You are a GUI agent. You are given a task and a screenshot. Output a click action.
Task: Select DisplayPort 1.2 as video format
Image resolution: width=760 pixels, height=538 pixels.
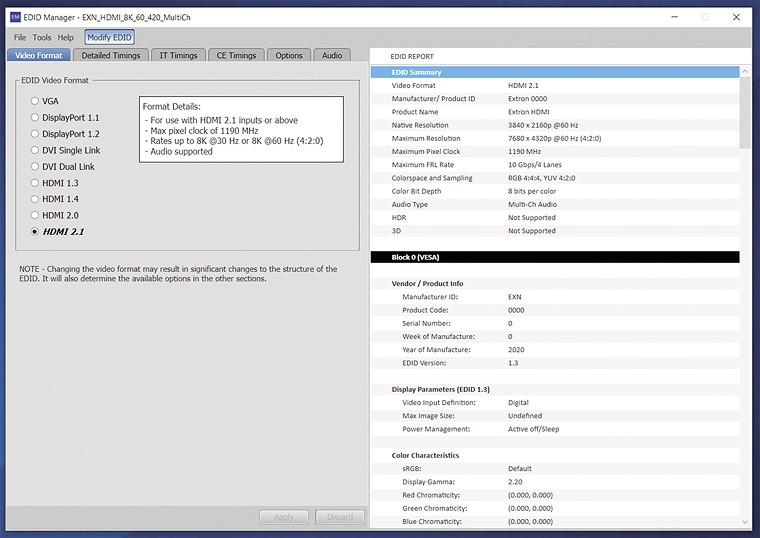tap(36, 134)
